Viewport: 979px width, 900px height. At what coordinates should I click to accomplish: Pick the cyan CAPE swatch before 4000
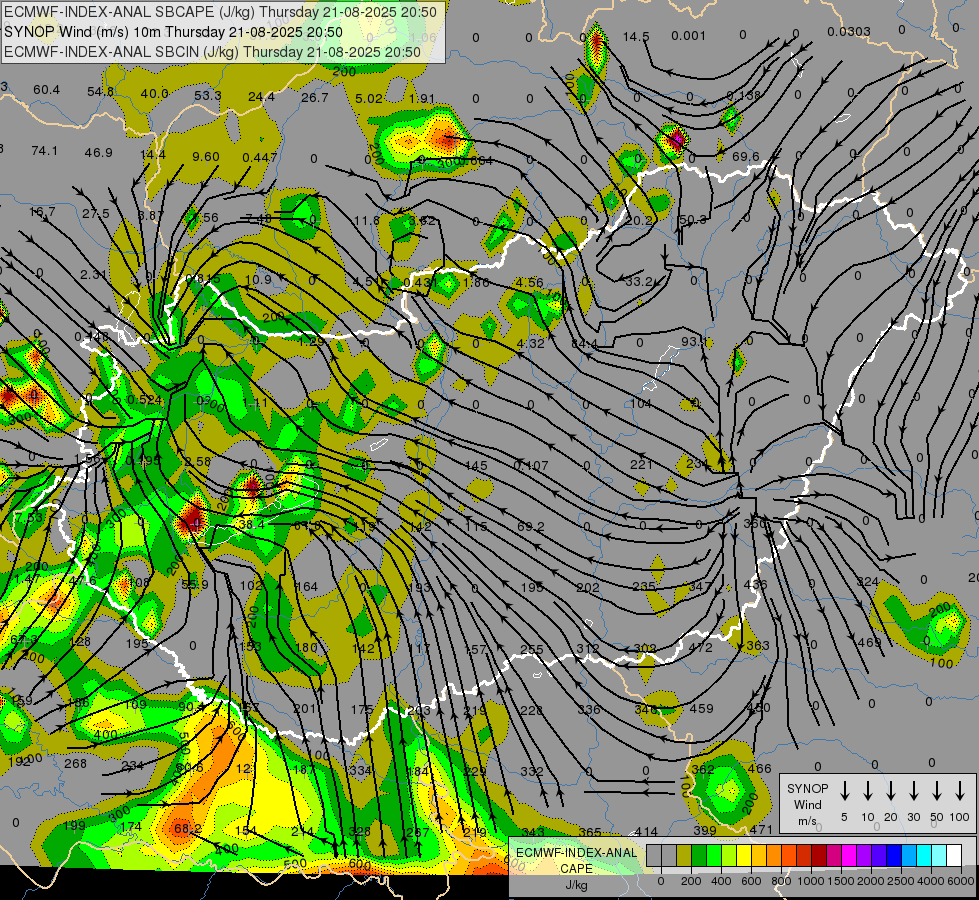pyautogui.click(x=925, y=855)
